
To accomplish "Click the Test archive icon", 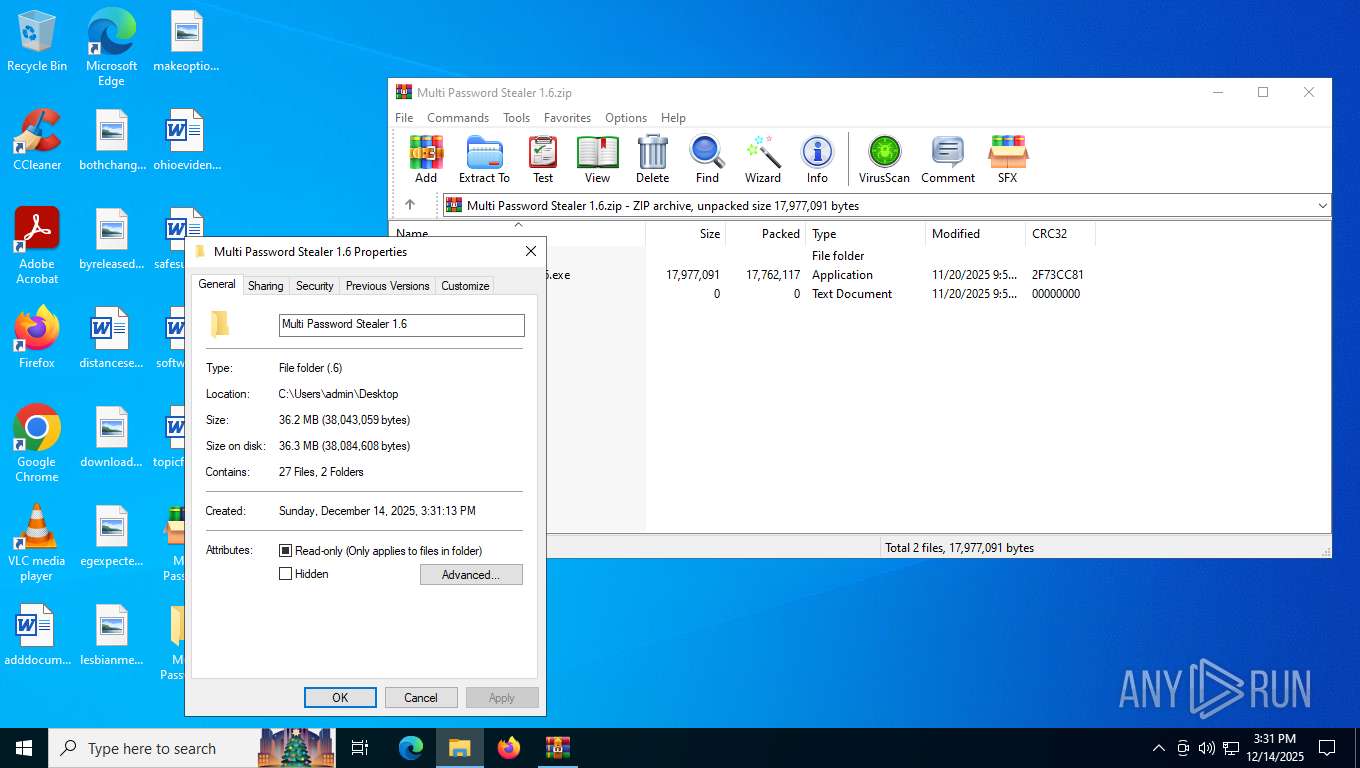I will [542, 160].
